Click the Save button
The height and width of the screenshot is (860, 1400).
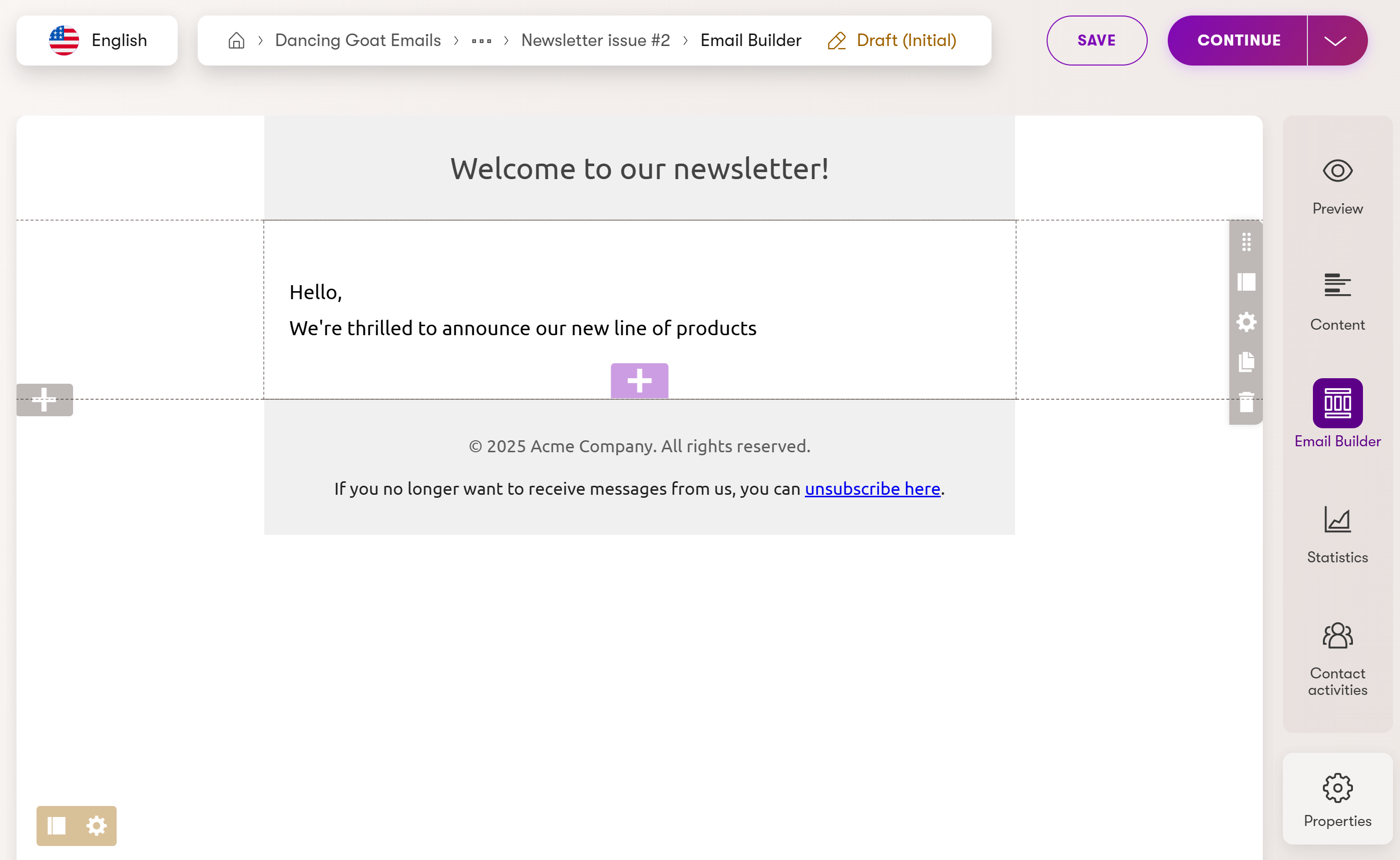click(x=1096, y=40)
